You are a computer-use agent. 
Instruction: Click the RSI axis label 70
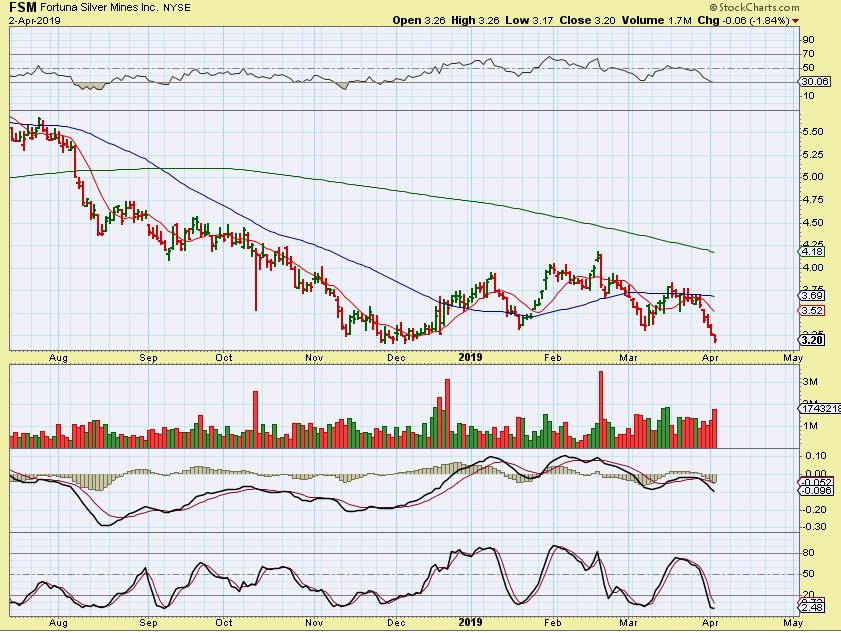tap(808, 54)
